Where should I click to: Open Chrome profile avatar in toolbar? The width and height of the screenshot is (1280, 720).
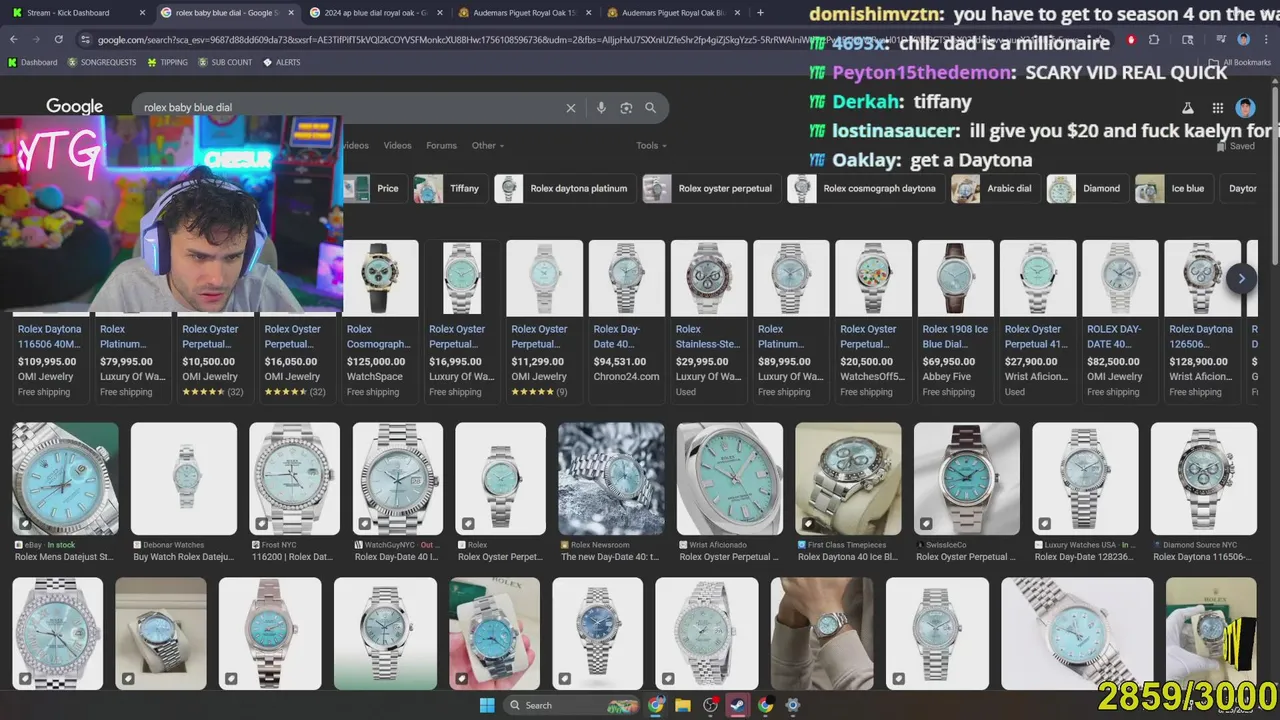(x=1243, y=39)
